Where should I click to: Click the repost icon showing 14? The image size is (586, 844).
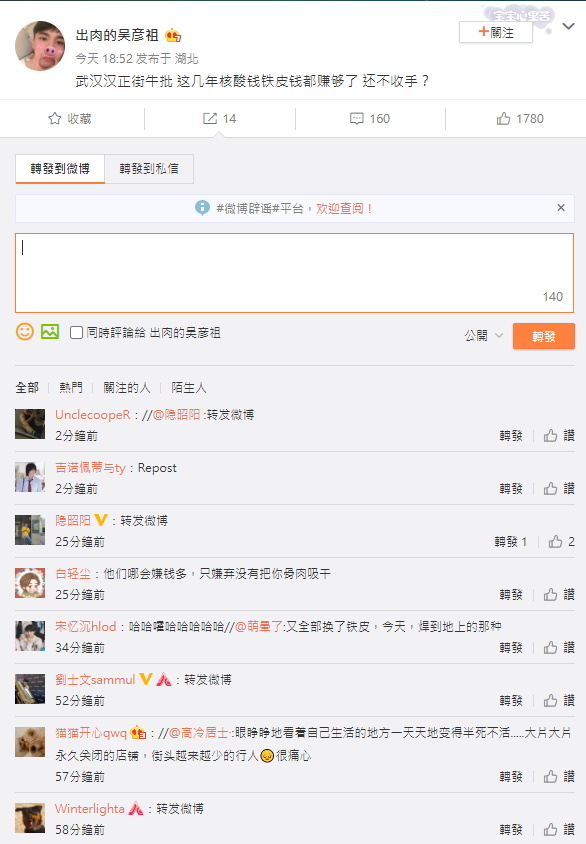click(x=210, y=118)
